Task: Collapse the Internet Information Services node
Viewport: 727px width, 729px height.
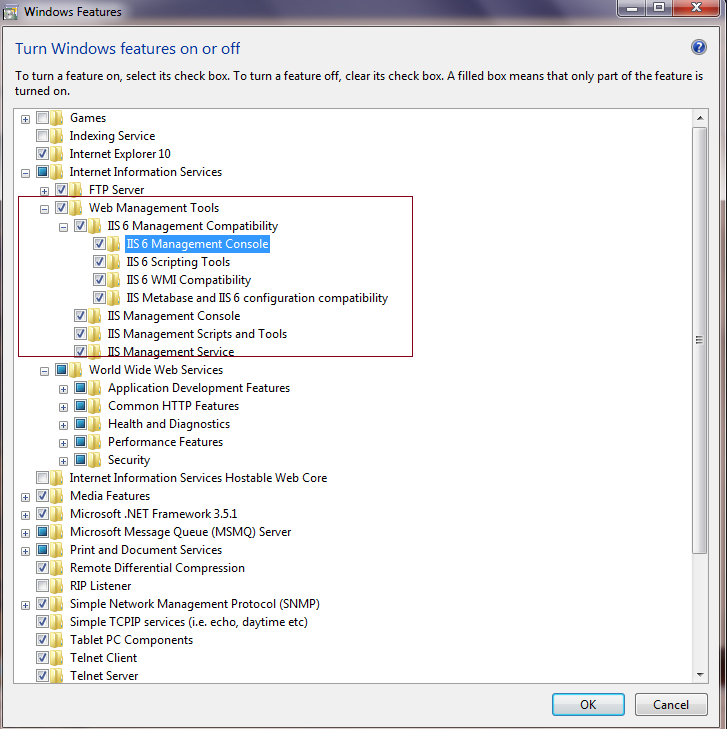Action: [26, 173]
